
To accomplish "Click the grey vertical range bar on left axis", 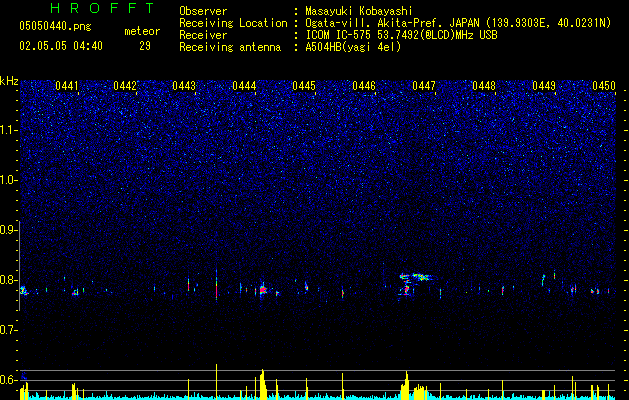I will pyautogui.click(x=19, y=266).
